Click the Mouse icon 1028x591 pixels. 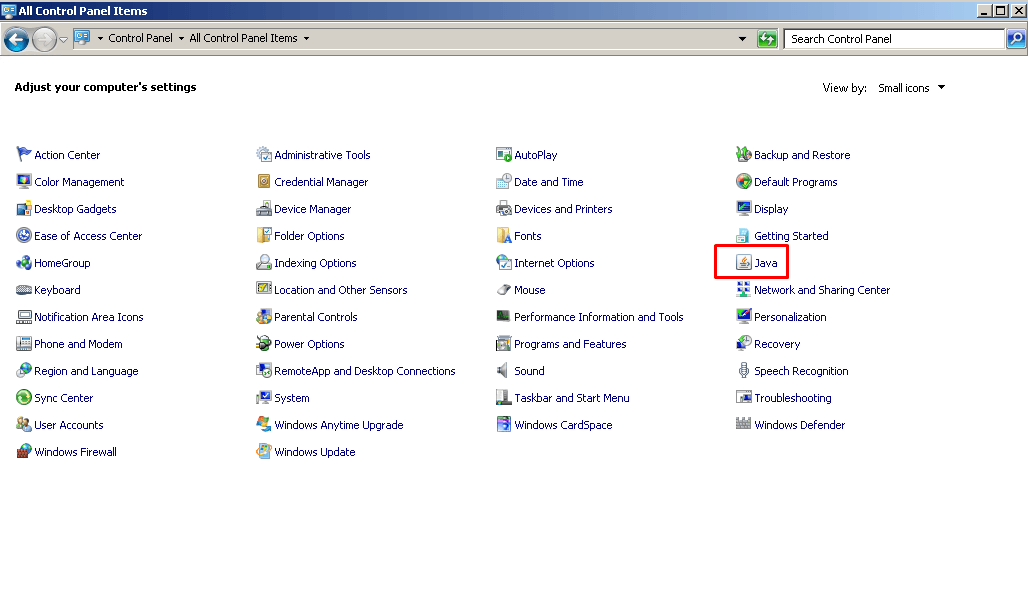(504, 289)
